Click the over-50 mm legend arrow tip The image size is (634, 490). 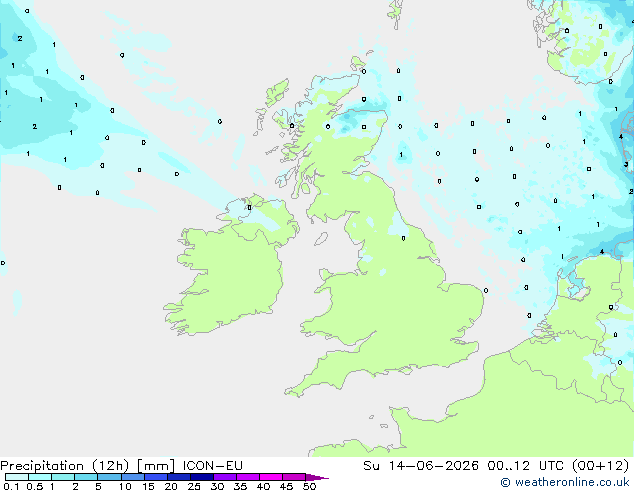pyautogui.click(x=317, y=477)
